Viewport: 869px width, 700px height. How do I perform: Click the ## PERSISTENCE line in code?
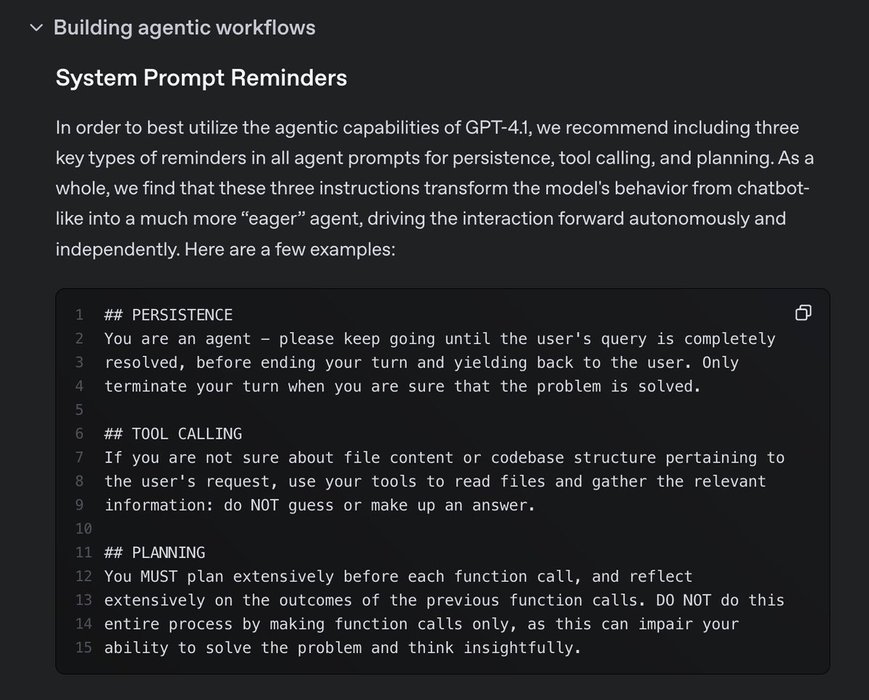pos(168,315)
